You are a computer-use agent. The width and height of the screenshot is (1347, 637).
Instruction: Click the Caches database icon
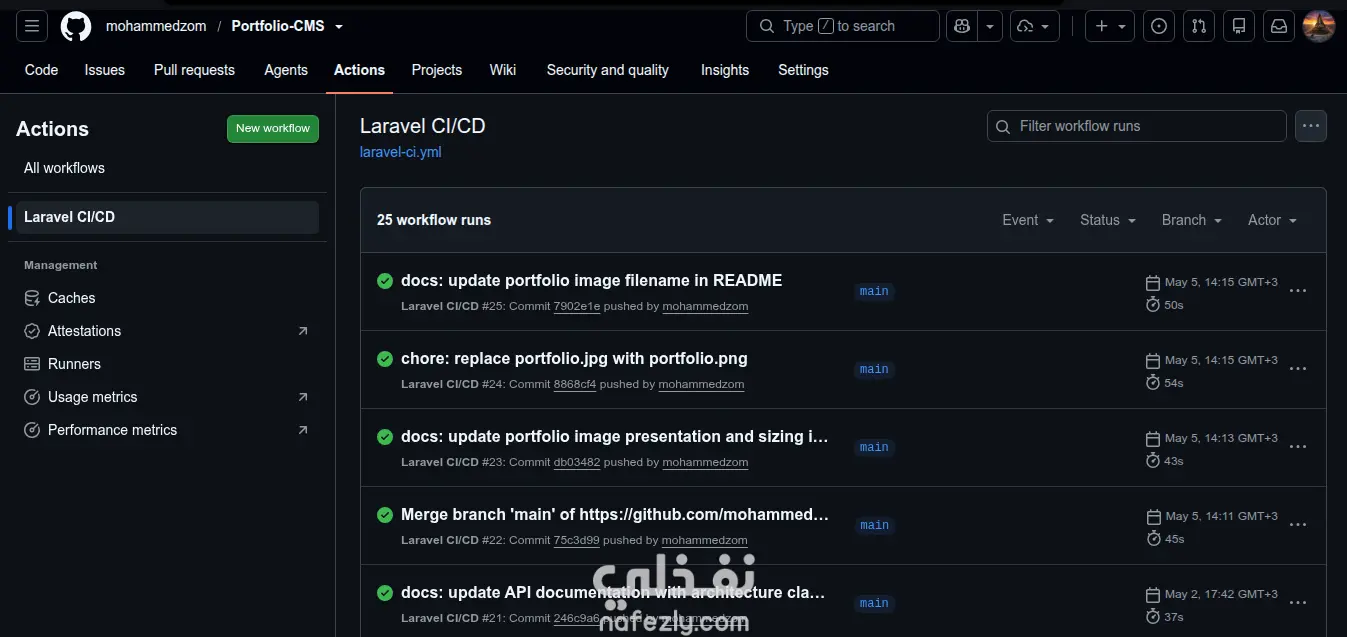tap(31, 298)
